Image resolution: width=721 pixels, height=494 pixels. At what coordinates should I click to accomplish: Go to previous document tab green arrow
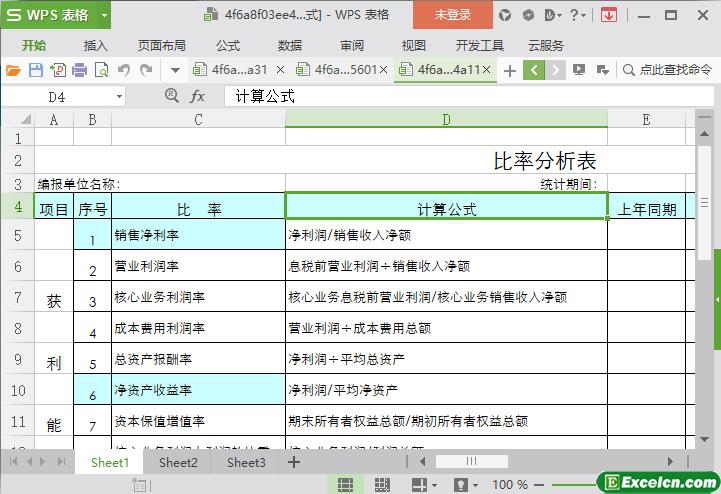[x=534, y=70]
